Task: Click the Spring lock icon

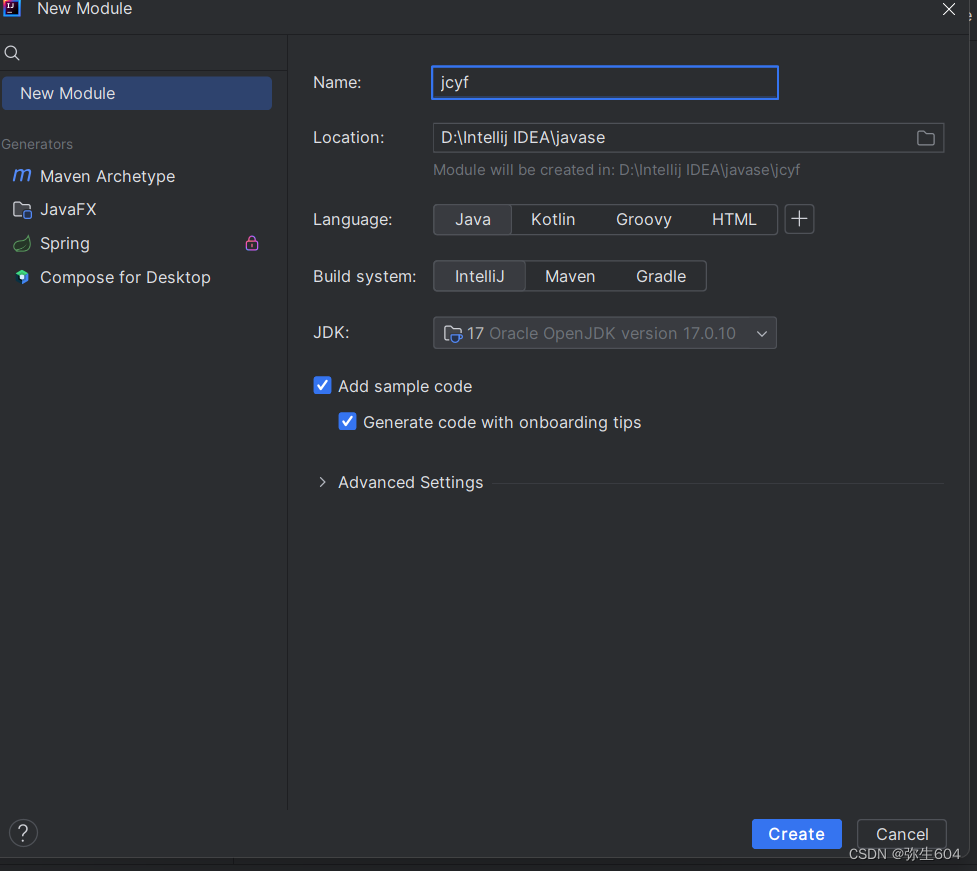Action: point(252,243)
